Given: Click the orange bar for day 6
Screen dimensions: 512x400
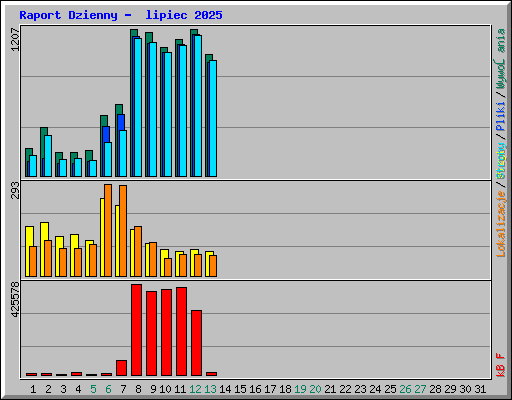Looking at the screenshot, I should point(108,230).
